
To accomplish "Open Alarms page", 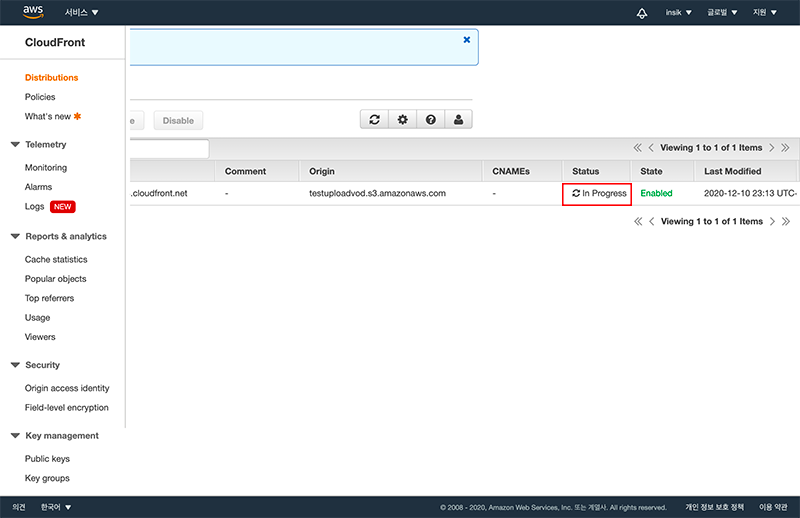I will pyautogui.click(x=38, y=187).
